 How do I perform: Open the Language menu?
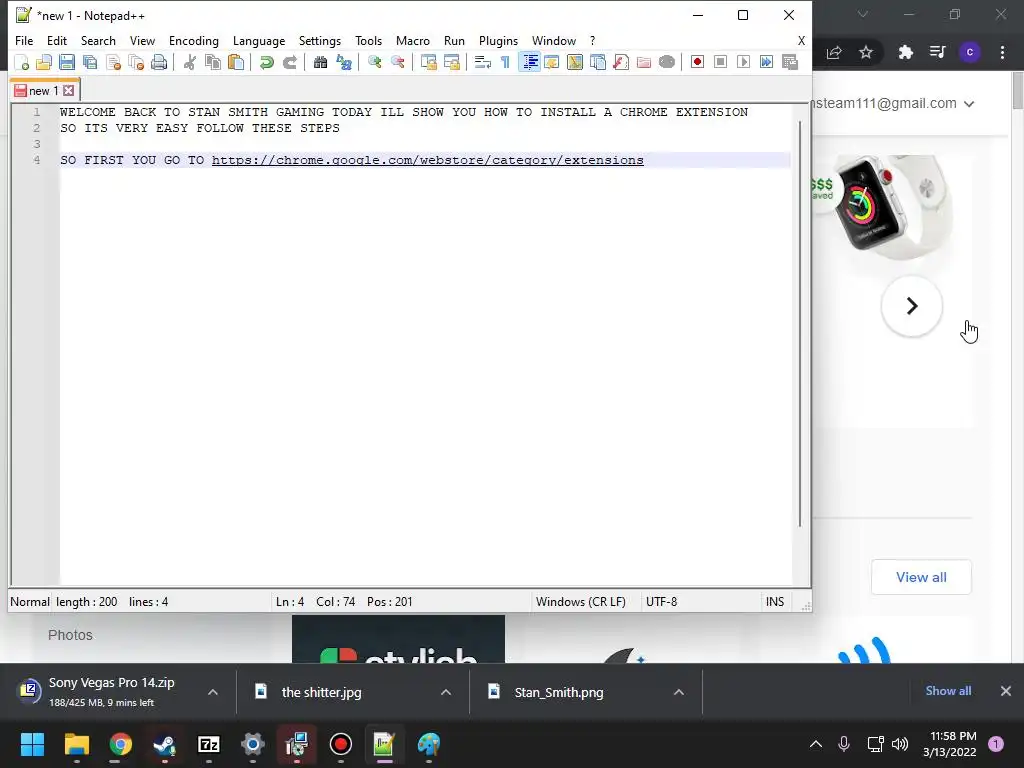click(x=259, y=40)
